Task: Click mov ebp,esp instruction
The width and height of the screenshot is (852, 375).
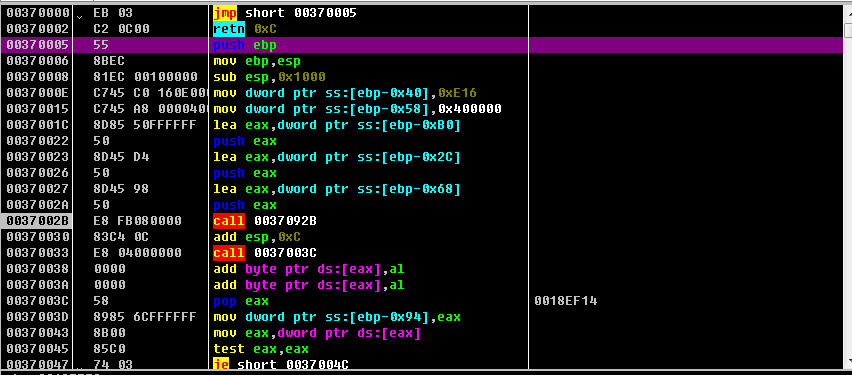Action: coord(258,61)
